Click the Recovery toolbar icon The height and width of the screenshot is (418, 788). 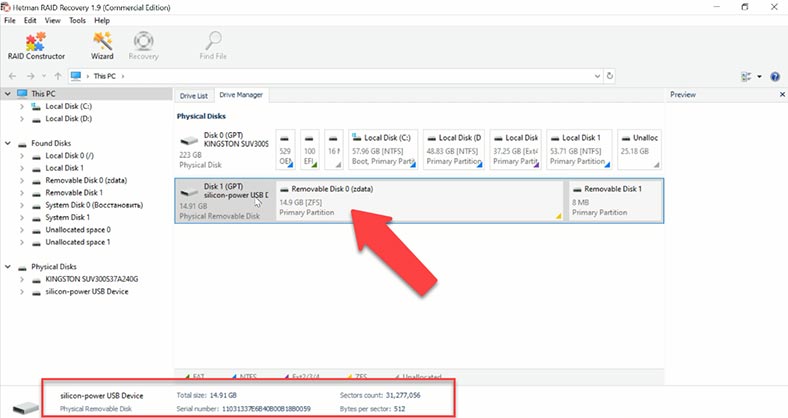pos(143,46)
